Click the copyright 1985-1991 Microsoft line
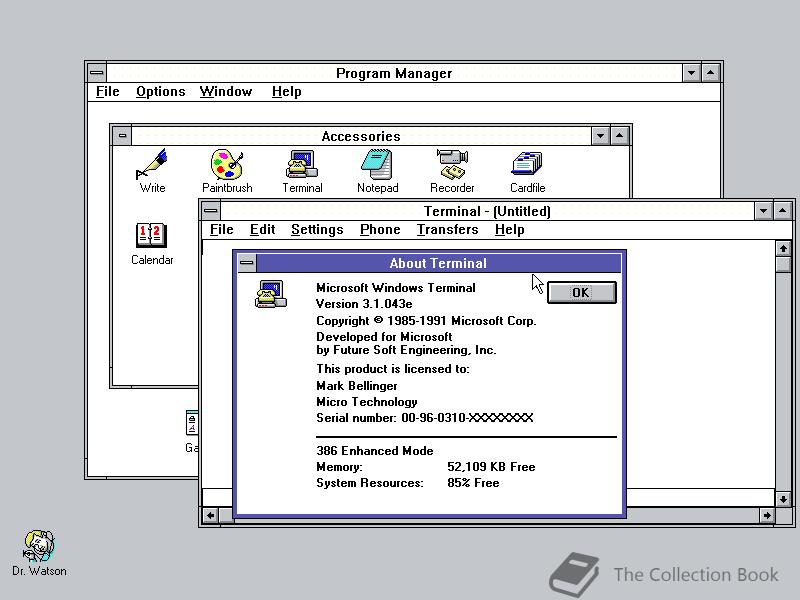This screenshot has width=800, height=600. (426, 321)
